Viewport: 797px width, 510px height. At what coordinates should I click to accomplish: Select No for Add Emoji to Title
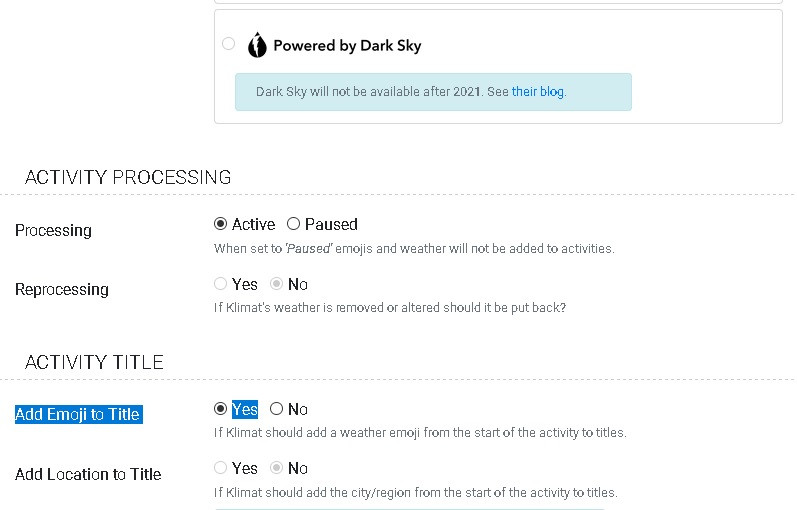pos(276,409)
